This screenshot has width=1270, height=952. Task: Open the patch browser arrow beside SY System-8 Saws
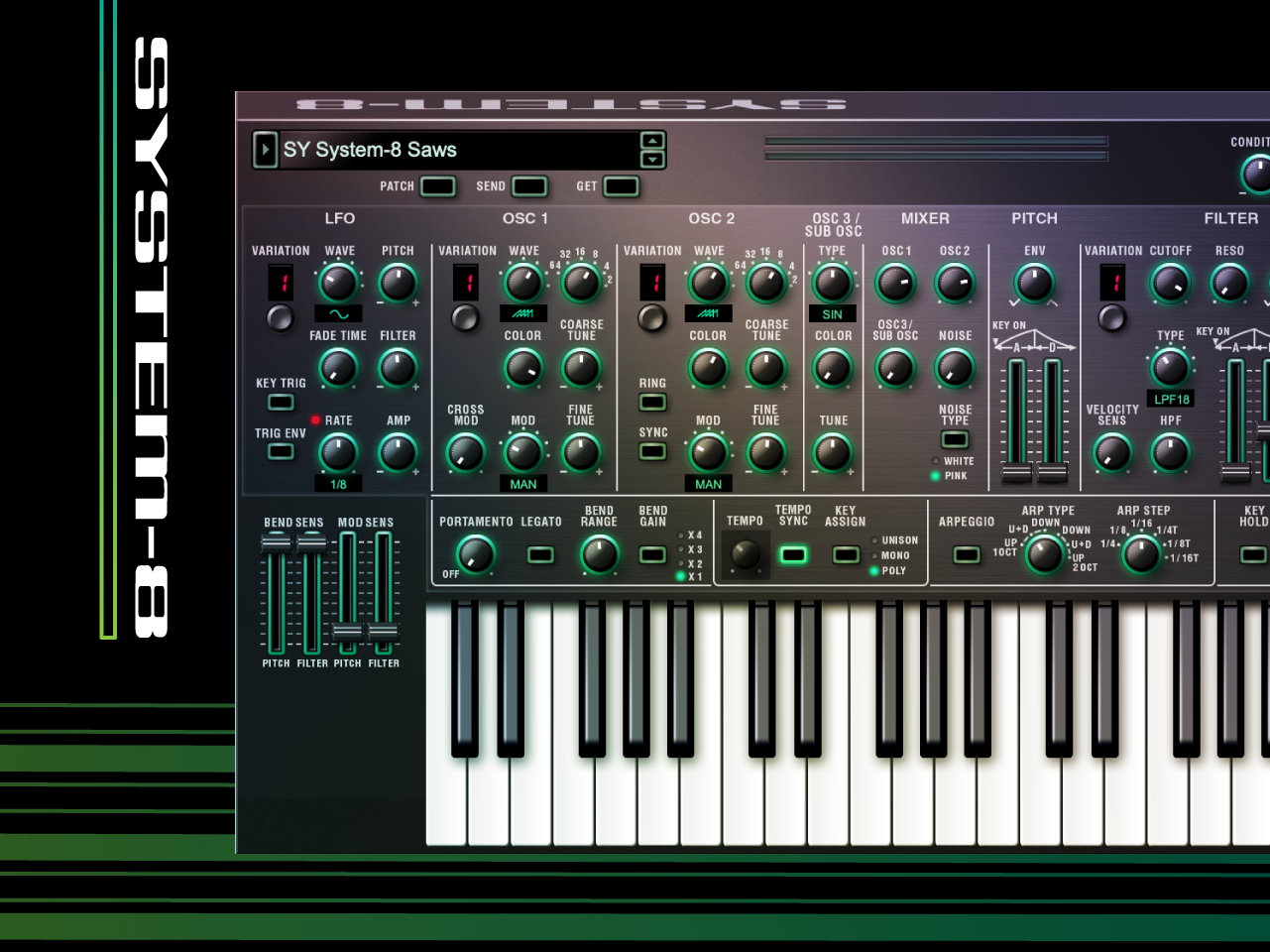265,150
